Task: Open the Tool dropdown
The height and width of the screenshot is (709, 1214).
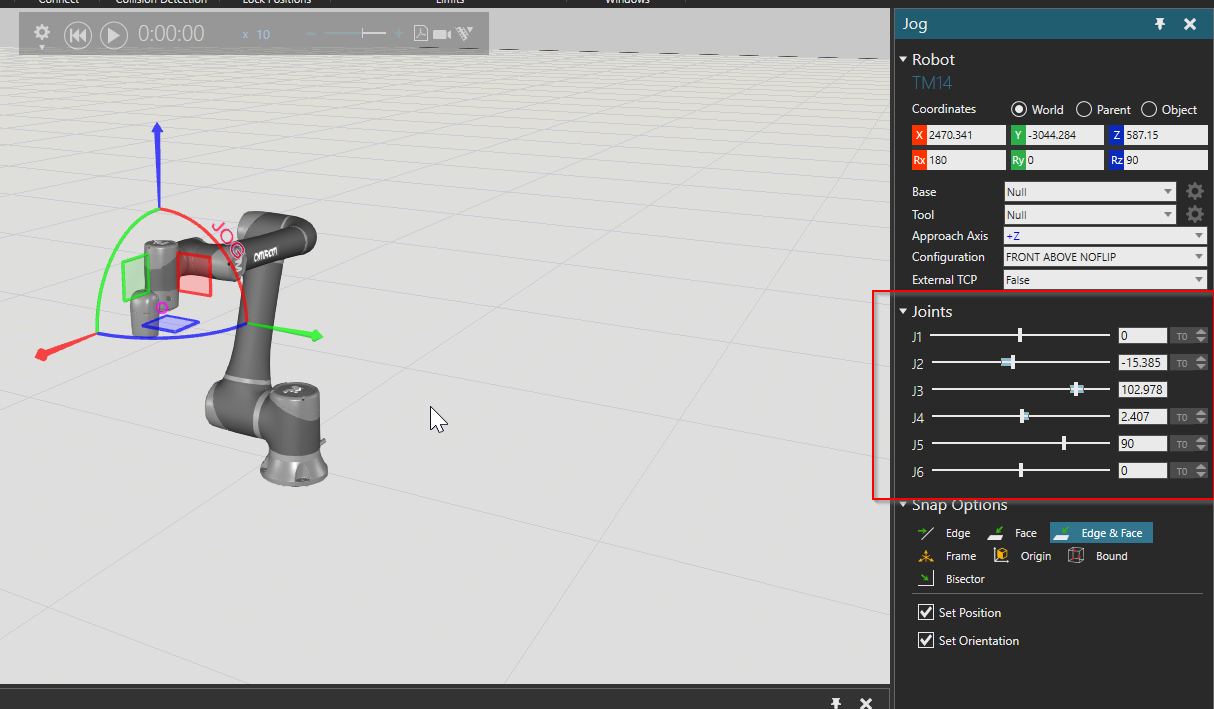Action: tap(1090, 214)
